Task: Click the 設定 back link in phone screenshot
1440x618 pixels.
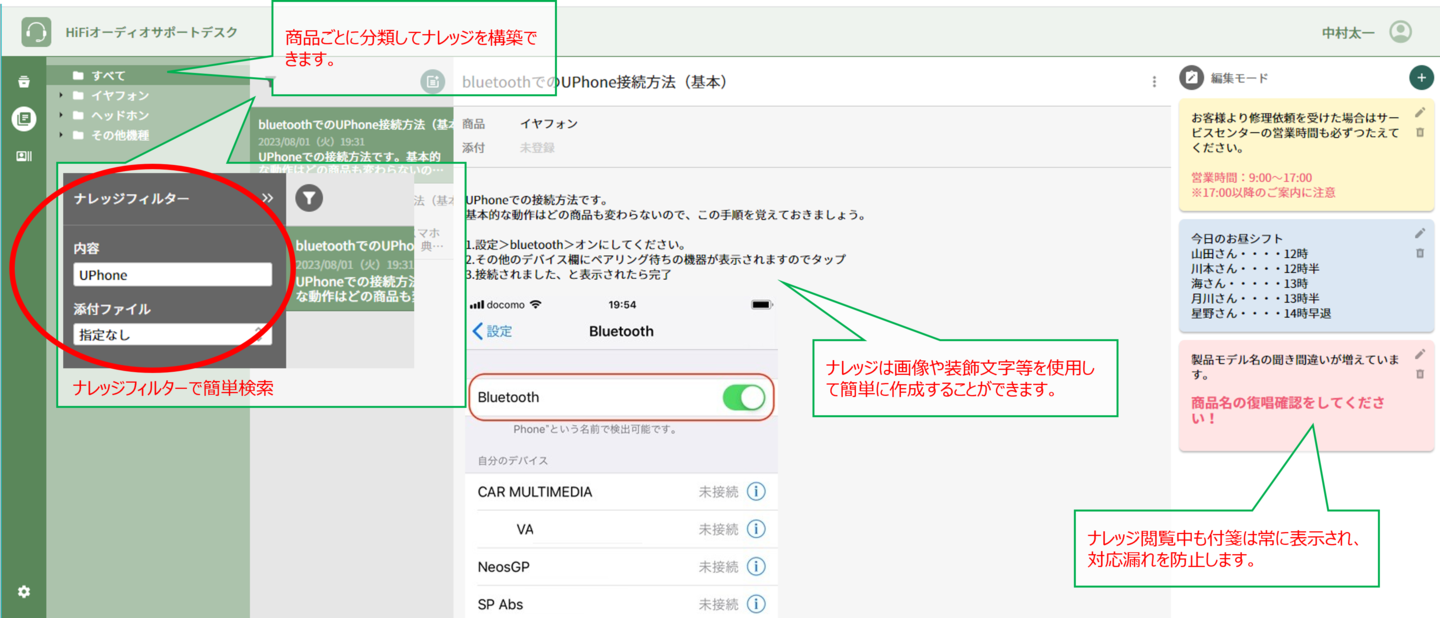Action: click(492, 331)
